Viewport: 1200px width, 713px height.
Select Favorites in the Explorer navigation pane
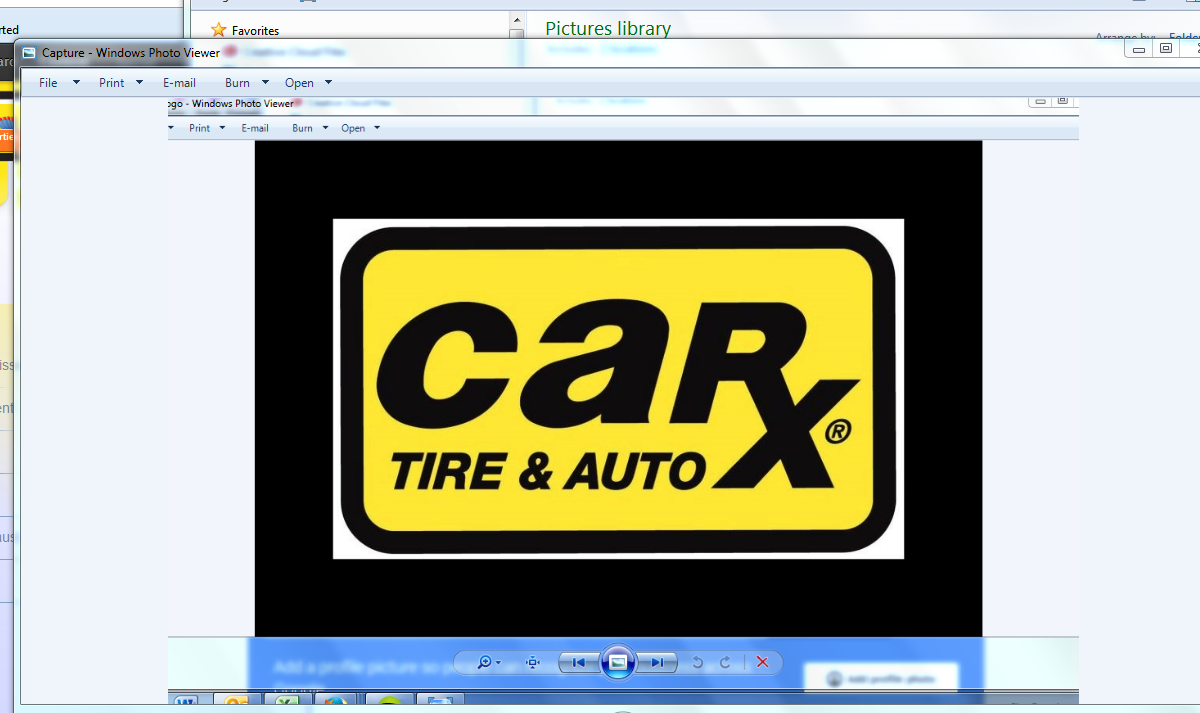tap(255, 31)
